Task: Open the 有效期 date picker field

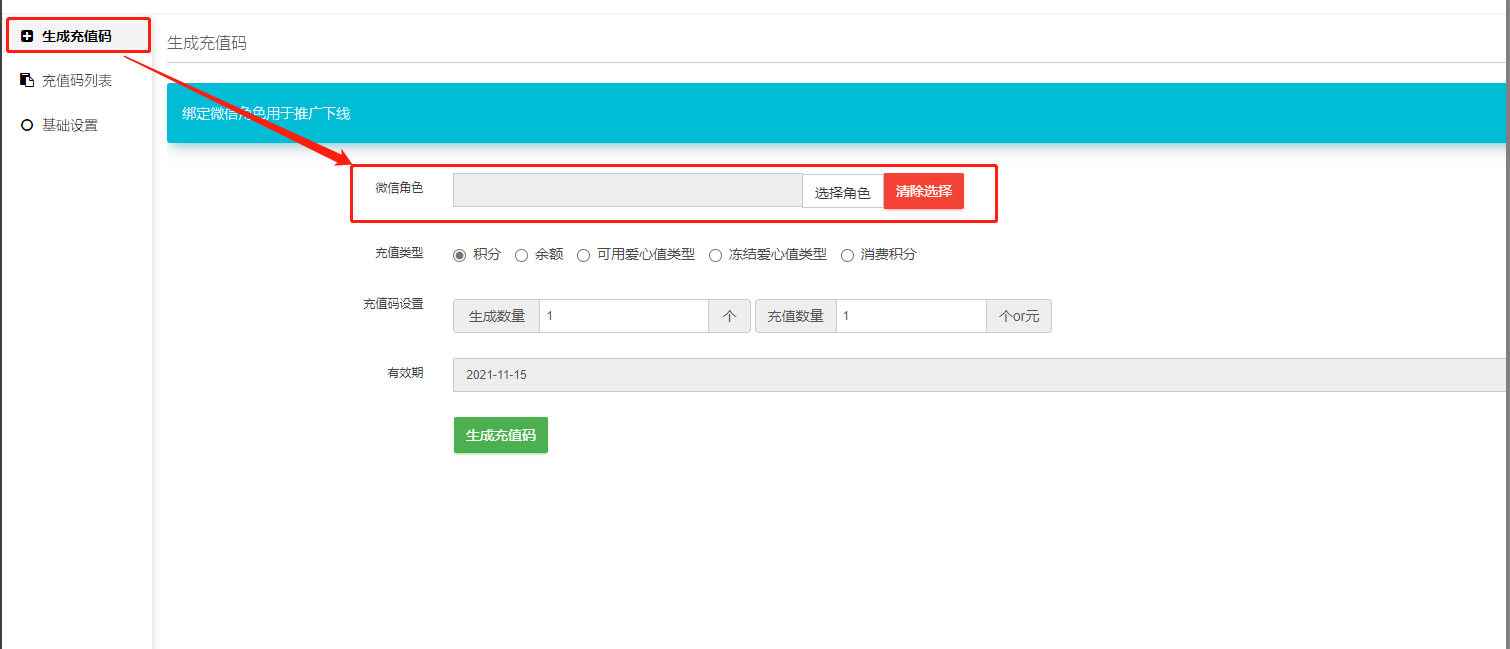Action: [980, 375]
